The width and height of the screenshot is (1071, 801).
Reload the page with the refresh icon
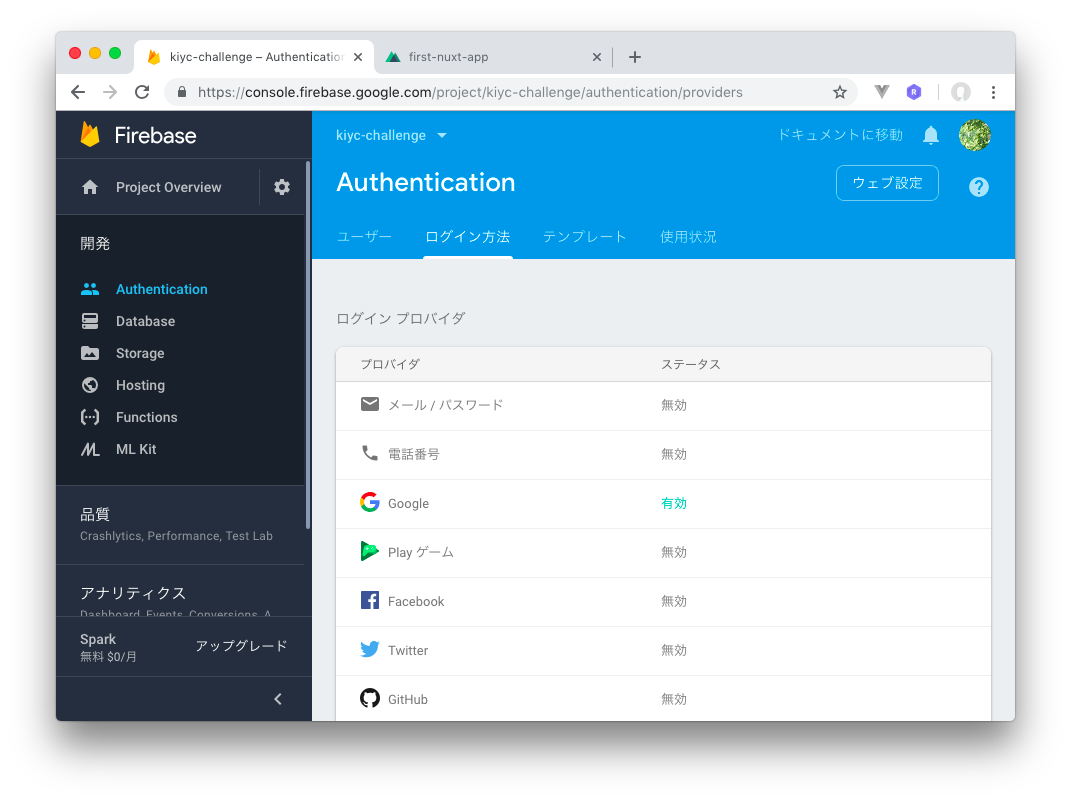click(142, 92)
